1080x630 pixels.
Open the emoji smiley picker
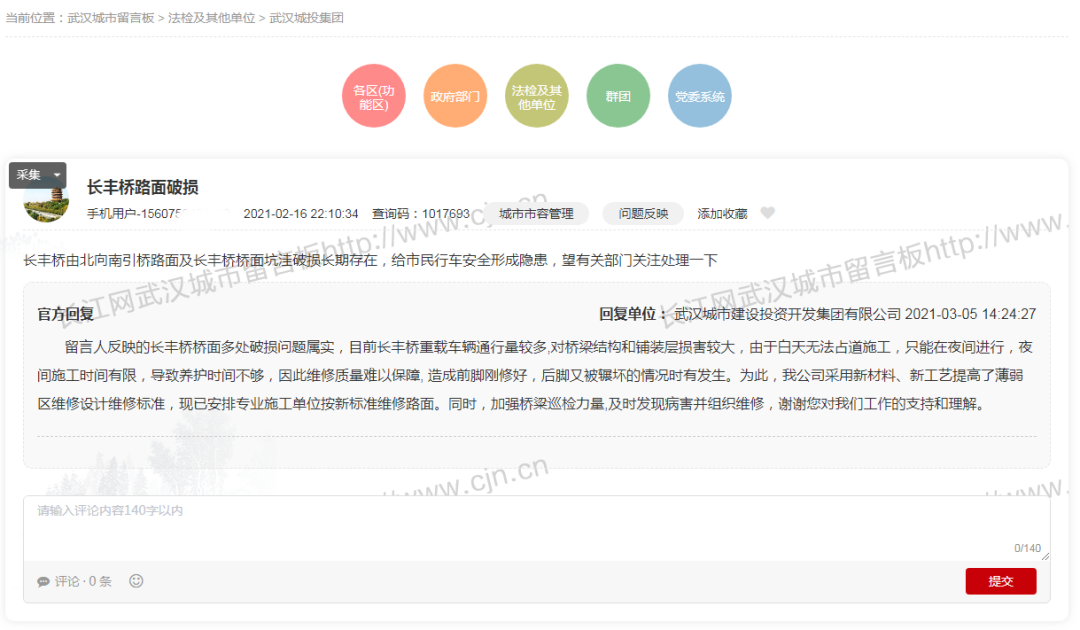click(x=136, y=581)
